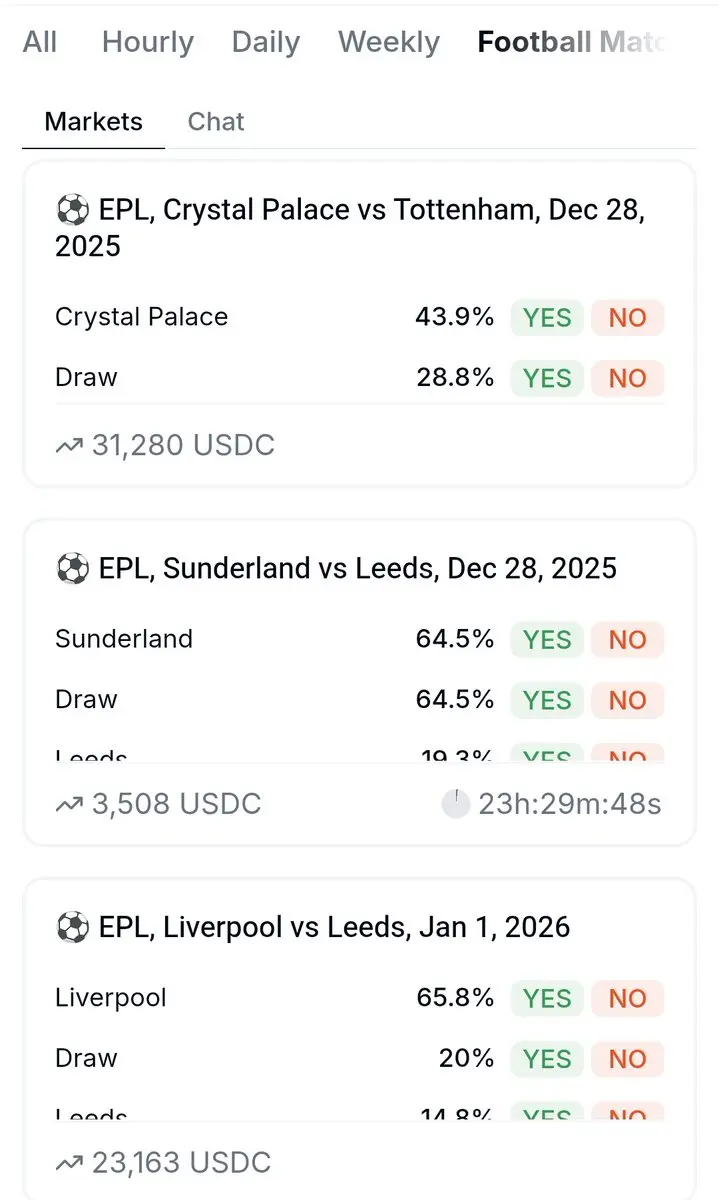Buy YES on Crystal Palace win
Viewport: 719px width, 1200px height.
[x=547, y=318]
